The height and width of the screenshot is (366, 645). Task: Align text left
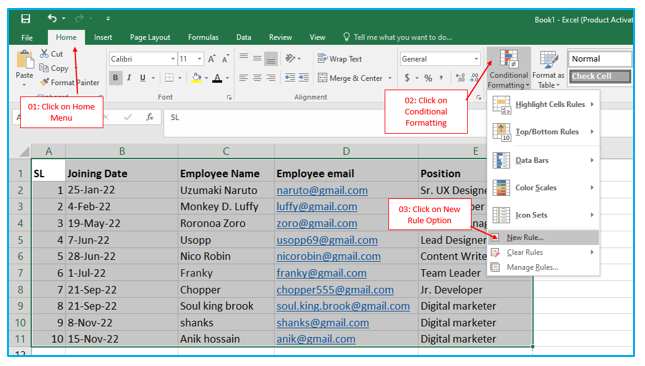[244, 78]
